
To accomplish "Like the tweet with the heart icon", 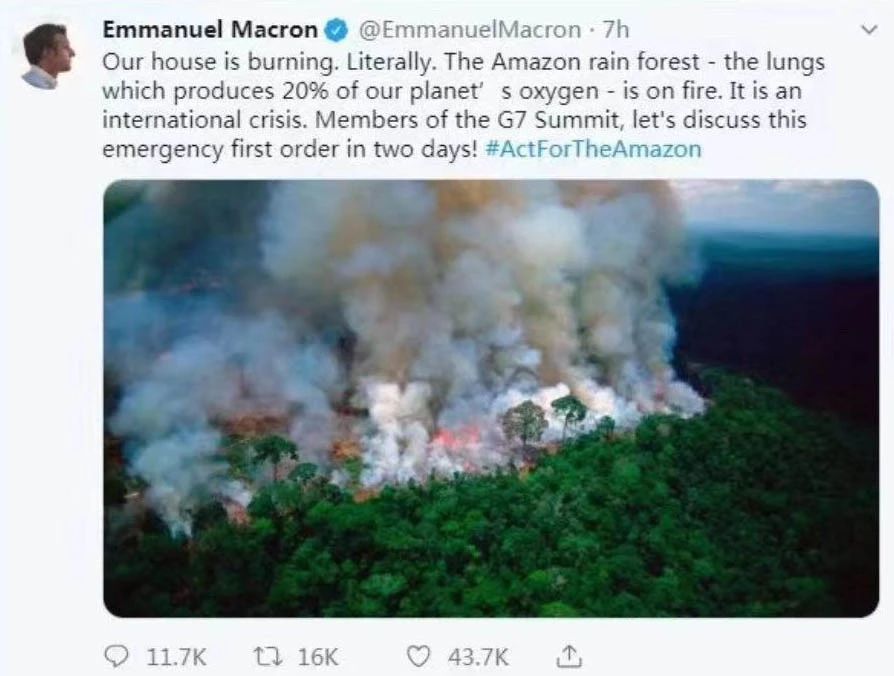I will pos(421,656).
